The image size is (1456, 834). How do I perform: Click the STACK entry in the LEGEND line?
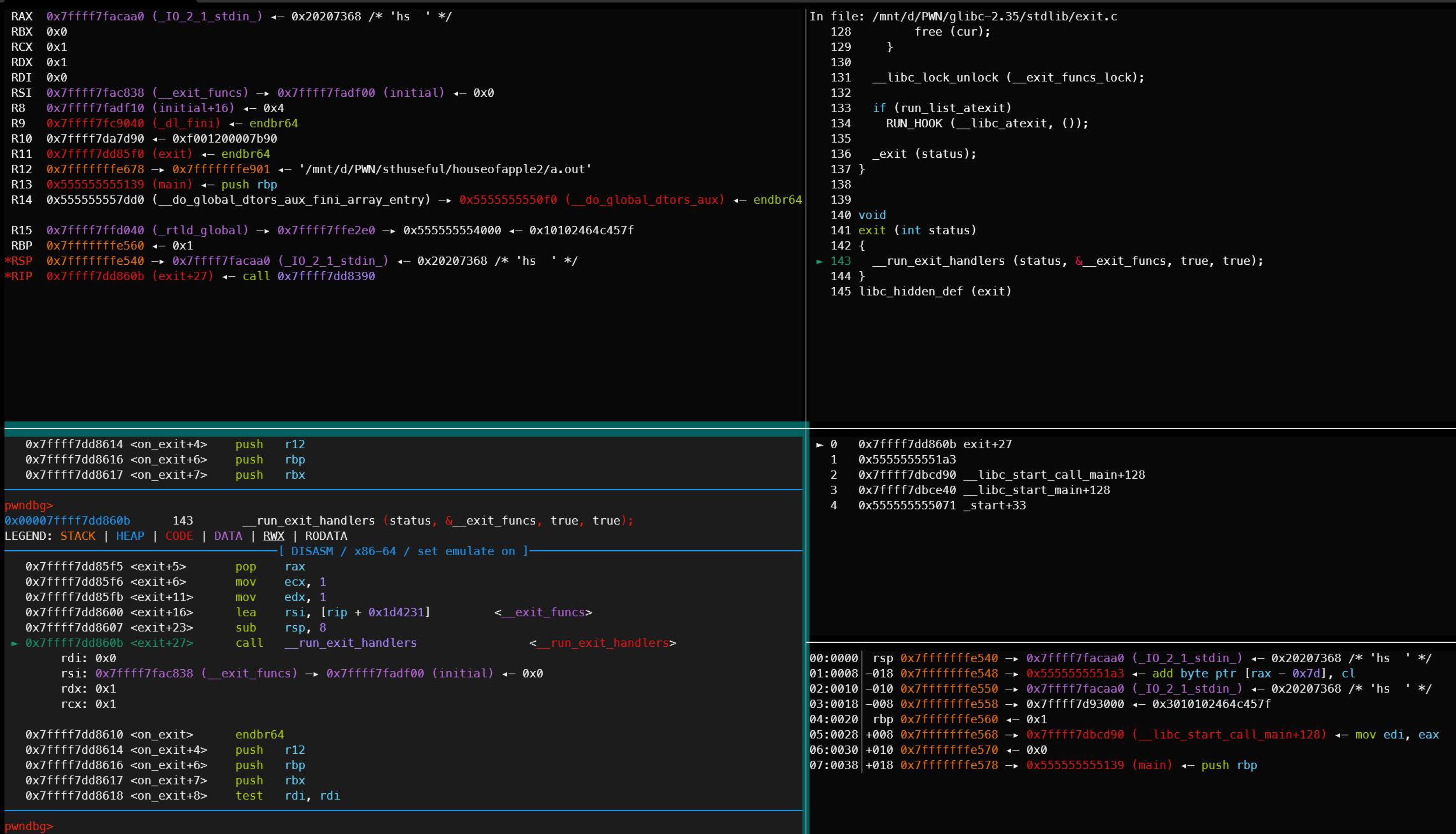(78, 536)
